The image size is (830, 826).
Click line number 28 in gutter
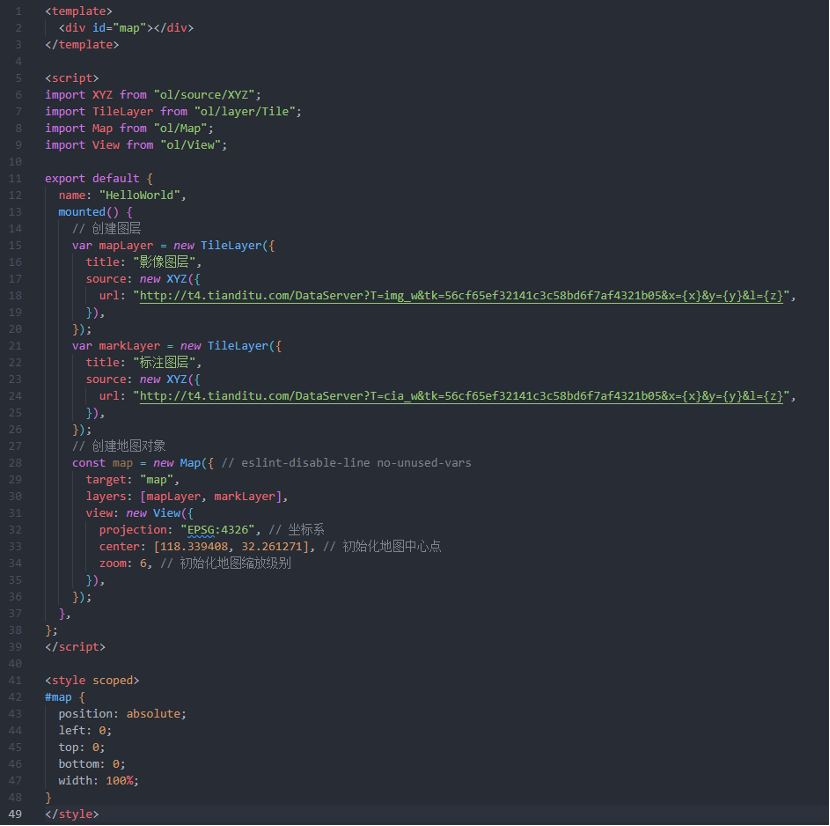point(15,463)
